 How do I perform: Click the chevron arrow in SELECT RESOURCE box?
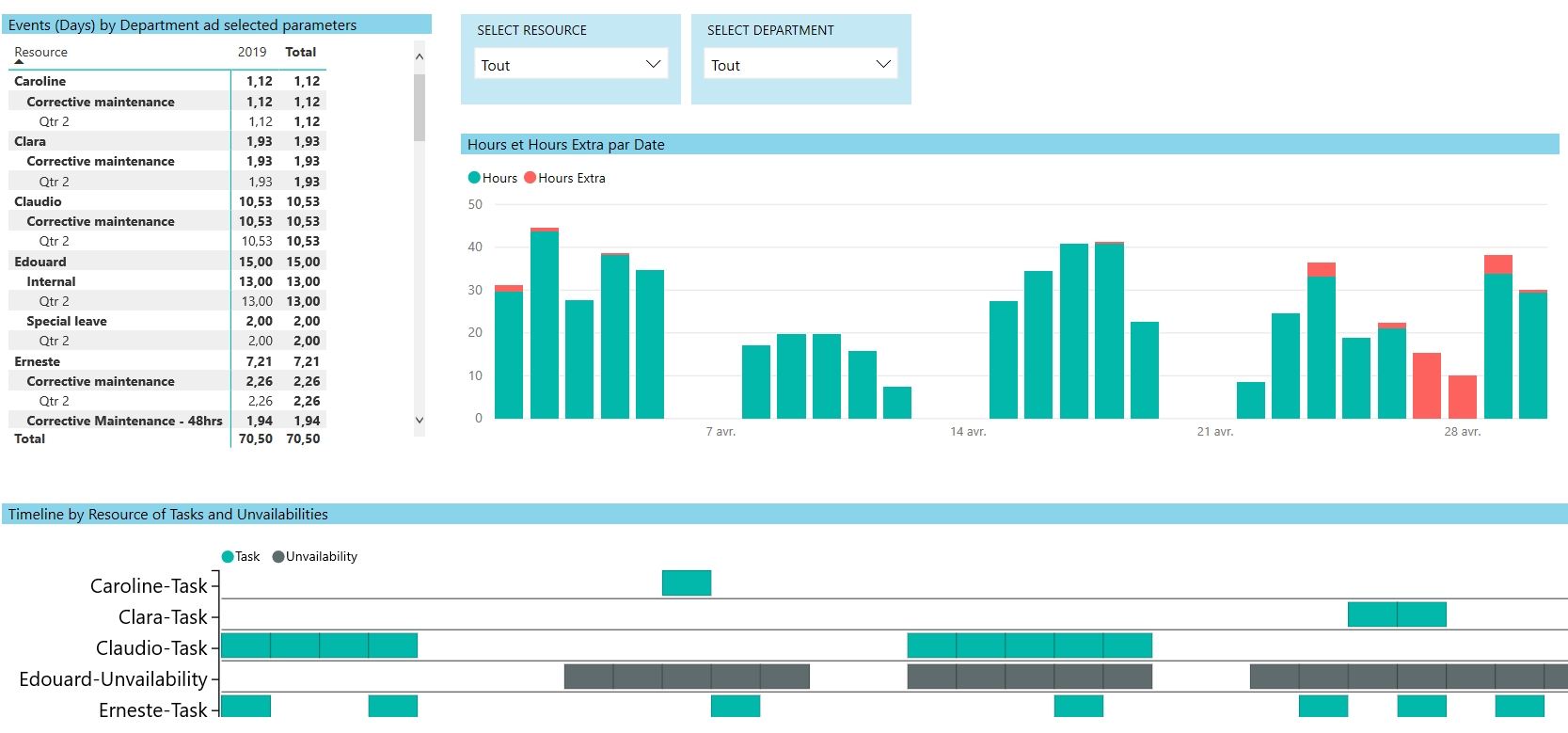653,64
